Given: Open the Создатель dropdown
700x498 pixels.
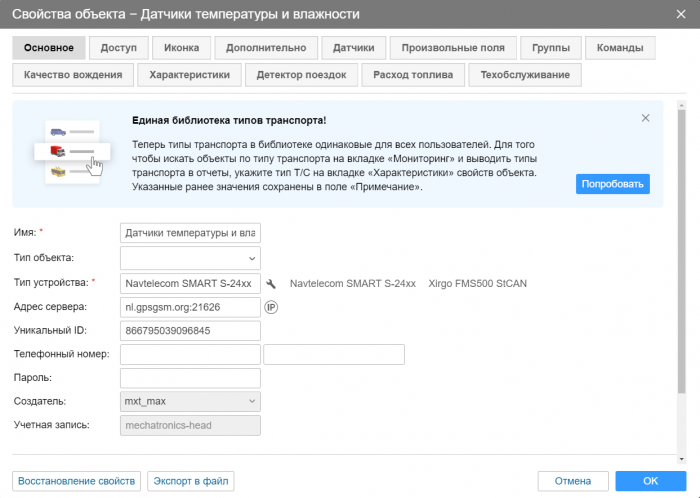Looking at the screenshot, I should [190, 401].
